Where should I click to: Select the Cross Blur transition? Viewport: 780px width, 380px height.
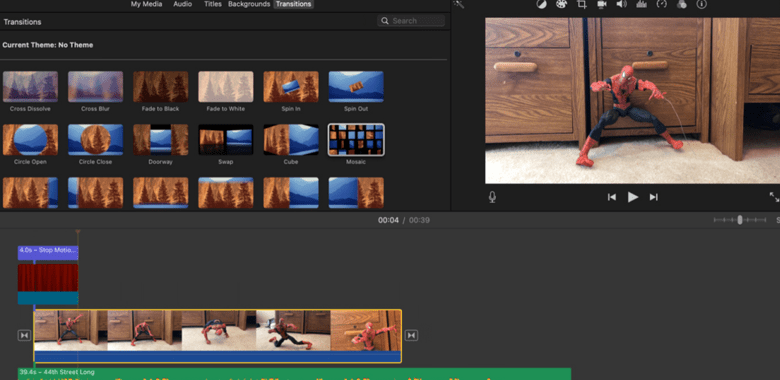(x=96, y=87)
